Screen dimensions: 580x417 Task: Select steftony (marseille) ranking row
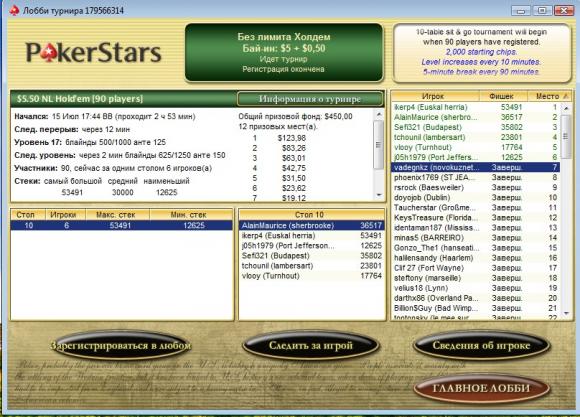point(476,278)
